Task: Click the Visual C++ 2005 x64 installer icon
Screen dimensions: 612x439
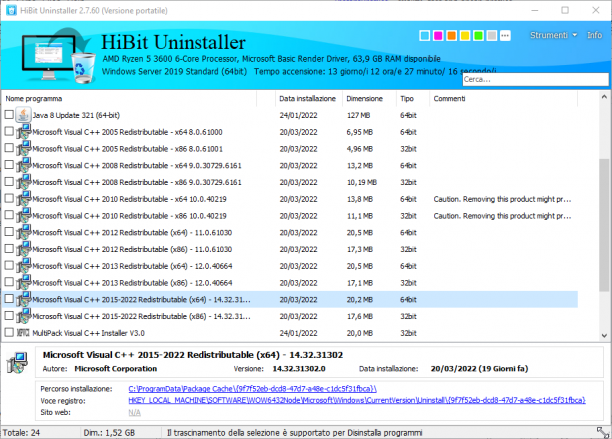Action: (23, 132)
